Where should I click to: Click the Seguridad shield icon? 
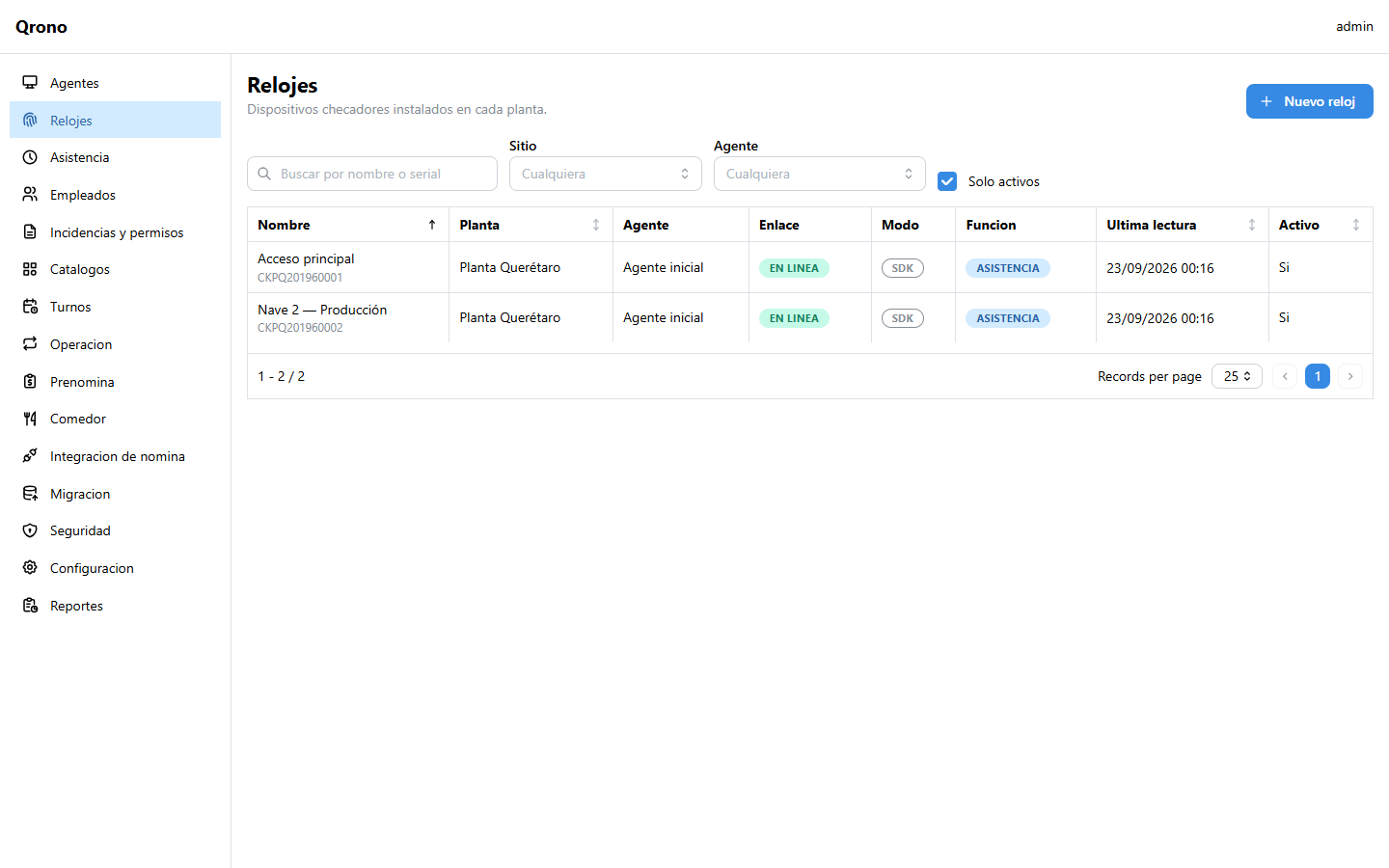coord(30,530)
